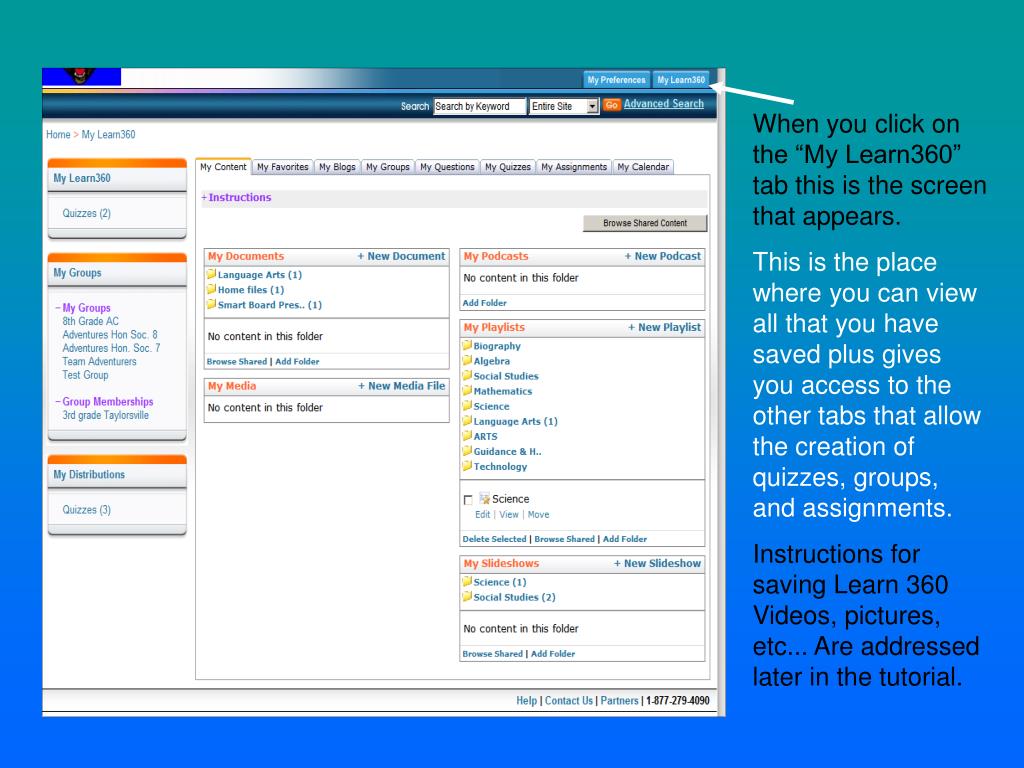Click Add Folder under My Slideshows
This screenshot has height=768, width=1024.
pyautogui.click(x=553, y=654)
